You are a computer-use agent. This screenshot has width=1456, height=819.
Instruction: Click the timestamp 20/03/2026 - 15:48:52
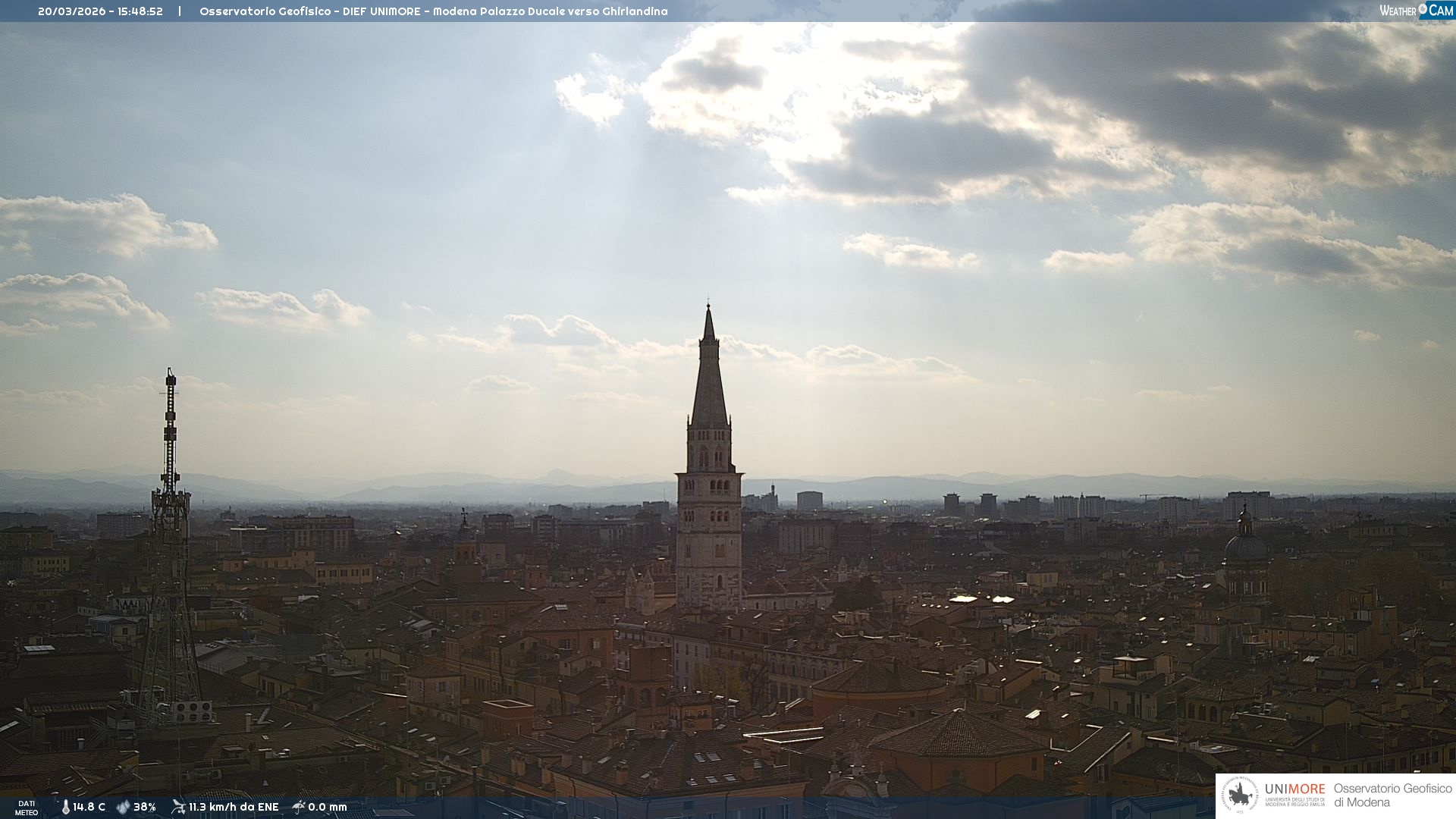point(100,11)
